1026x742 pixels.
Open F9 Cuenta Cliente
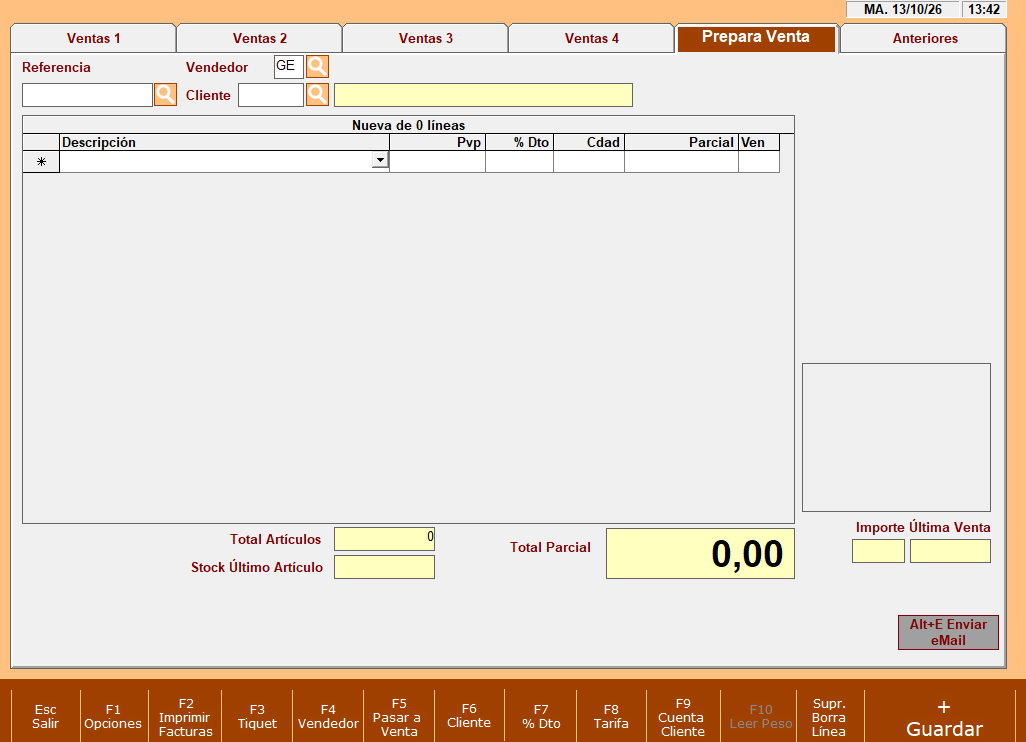682,716
